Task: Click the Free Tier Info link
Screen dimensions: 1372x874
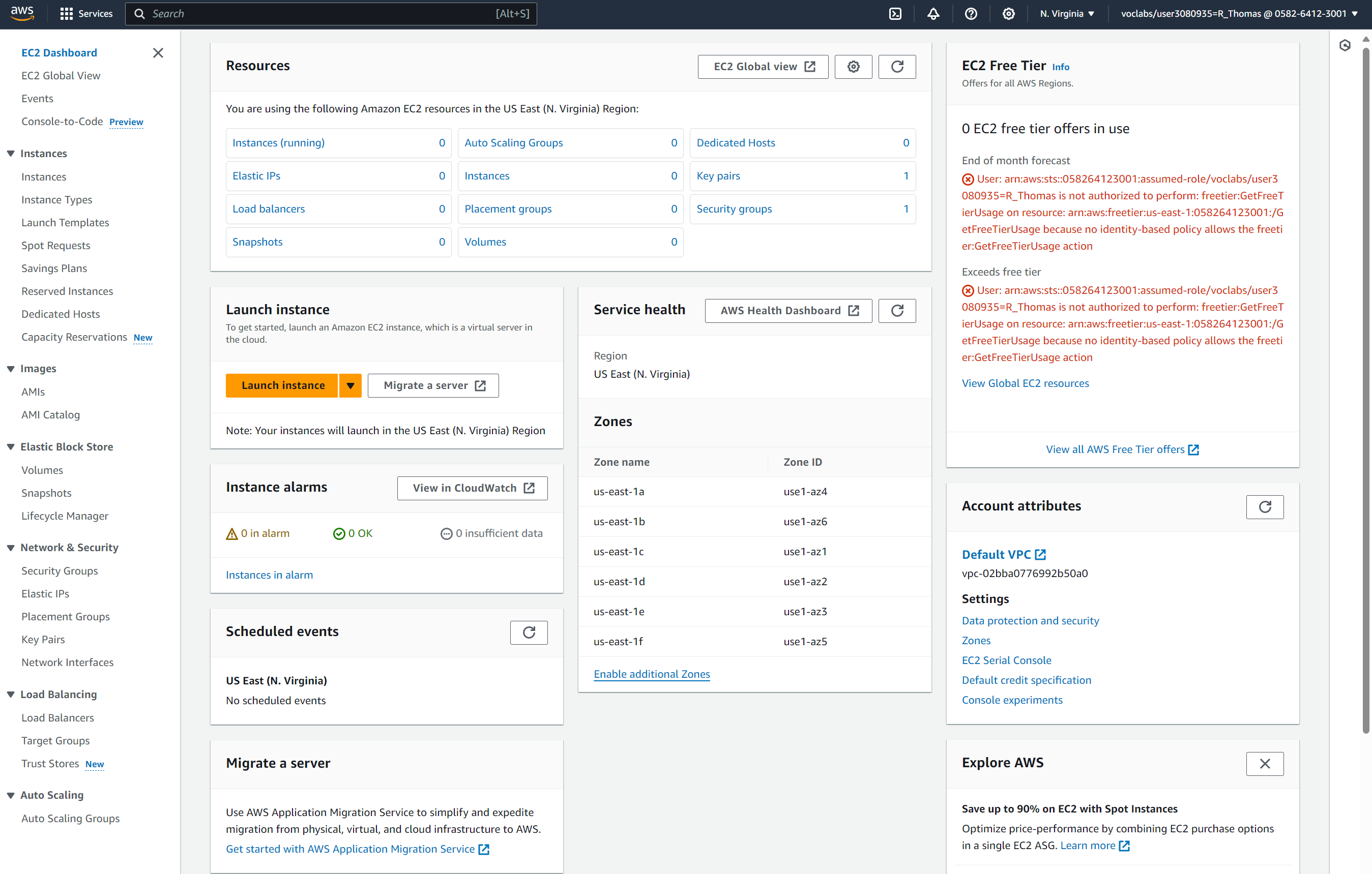Action: (x=1060, y=67)
